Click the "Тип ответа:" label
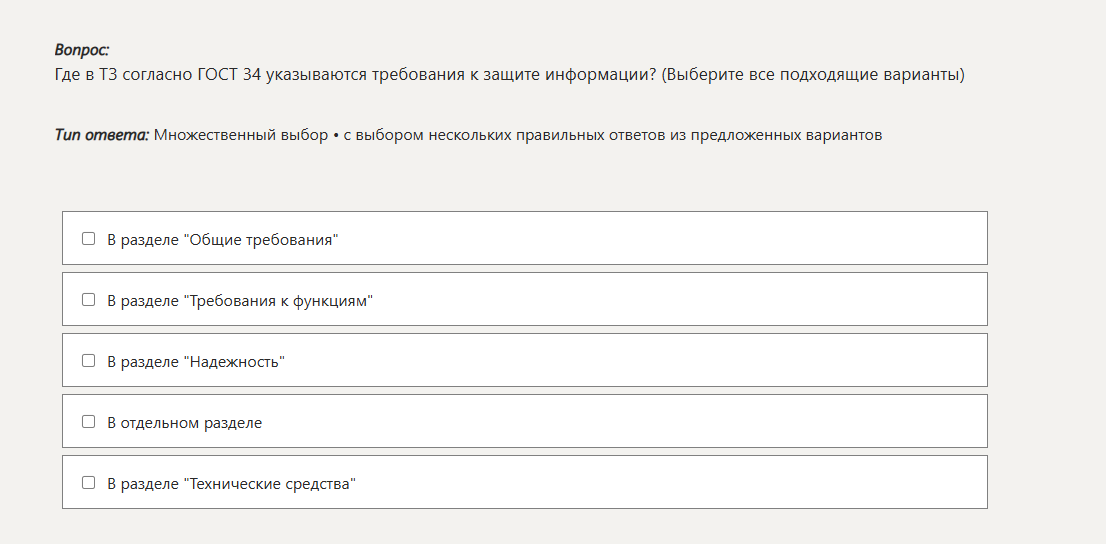The width and height of the screenshot is (1106, 544). click(x=101, y=135)
